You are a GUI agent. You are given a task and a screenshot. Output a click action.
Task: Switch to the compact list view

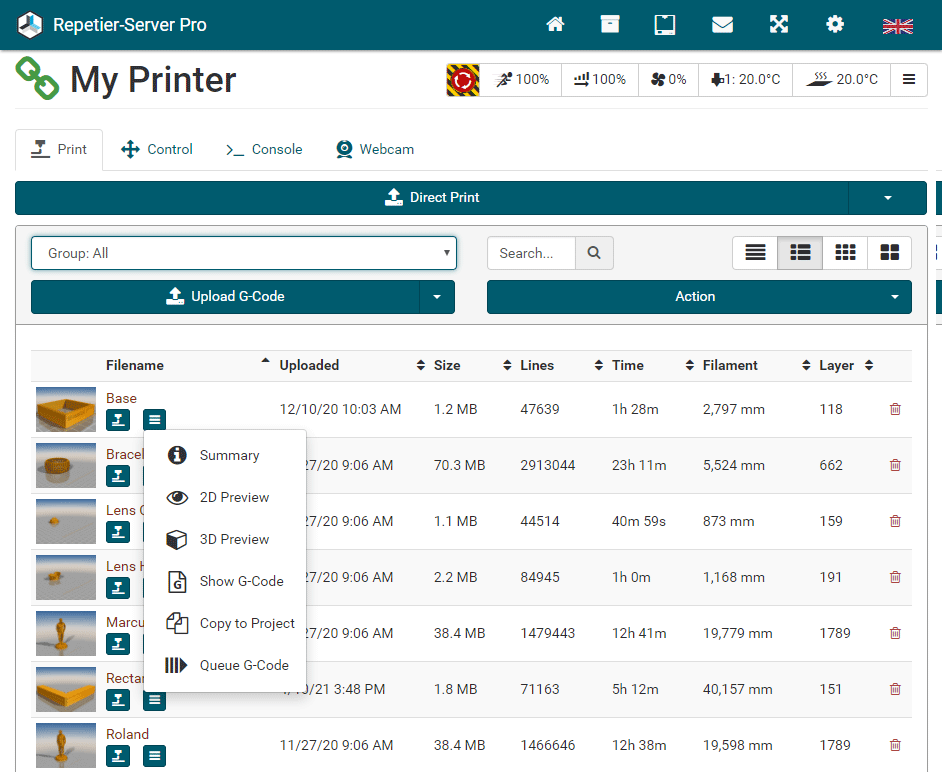tap(755, 253)
